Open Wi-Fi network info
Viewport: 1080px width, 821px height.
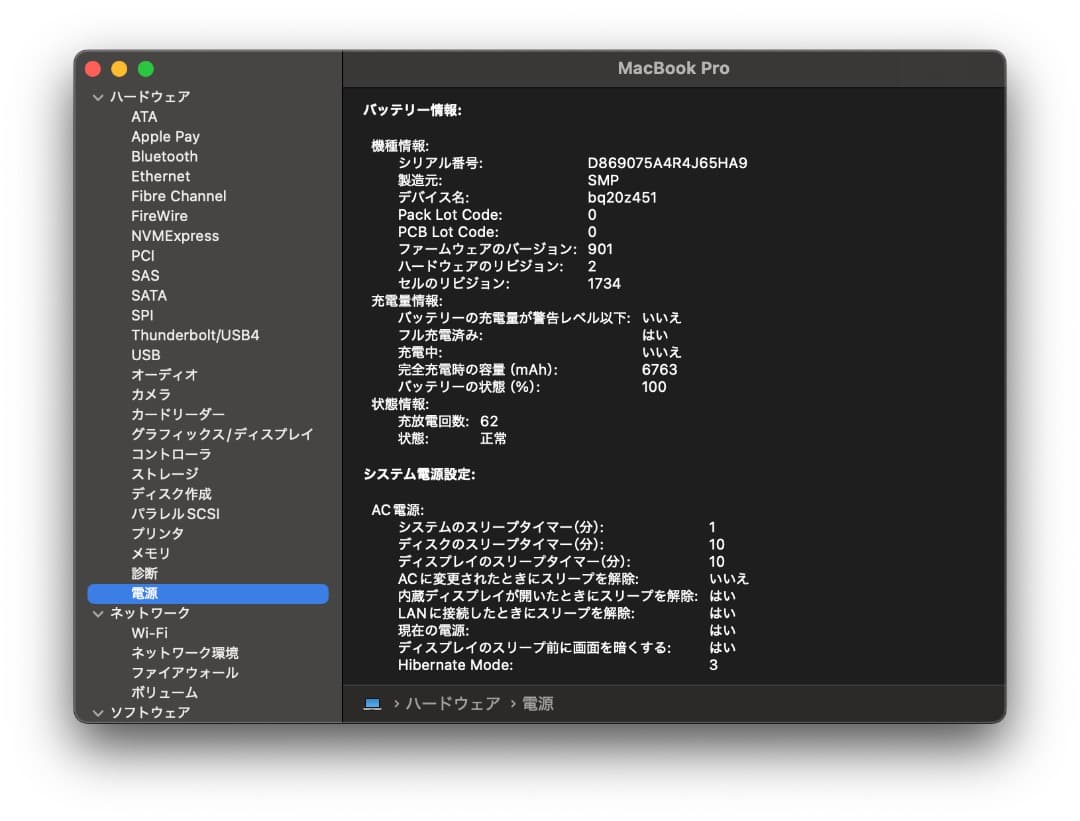tap(149, 633)
